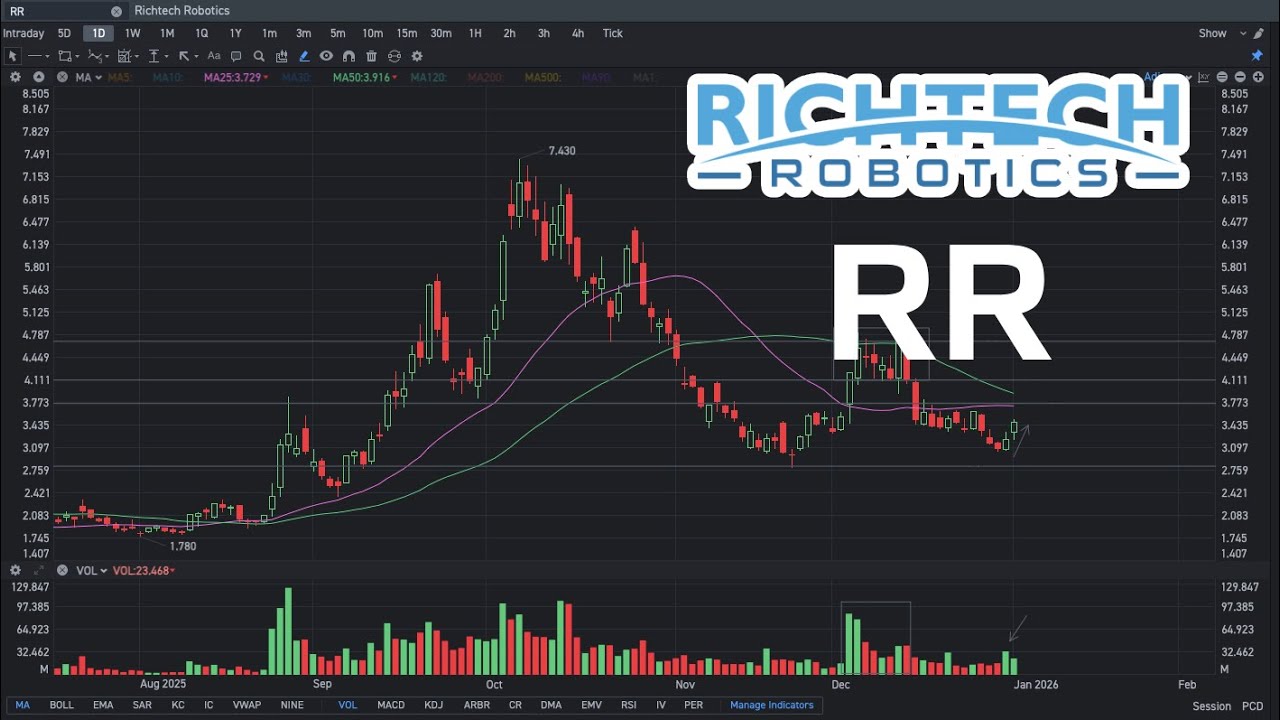Screen dimensions: 1280x720
Task: Click the paintbrush theme icon
Action: (x=1258, y=33)
